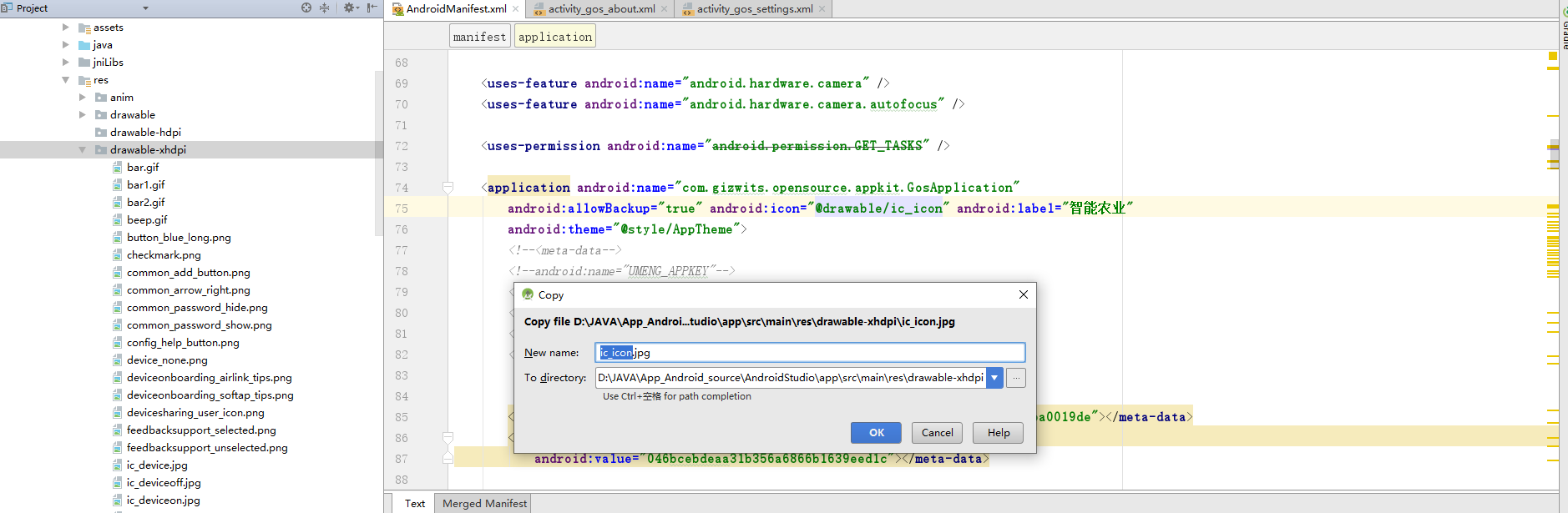Click Help in the Copy dialog
1568x513 pixels.
point(999,432)
